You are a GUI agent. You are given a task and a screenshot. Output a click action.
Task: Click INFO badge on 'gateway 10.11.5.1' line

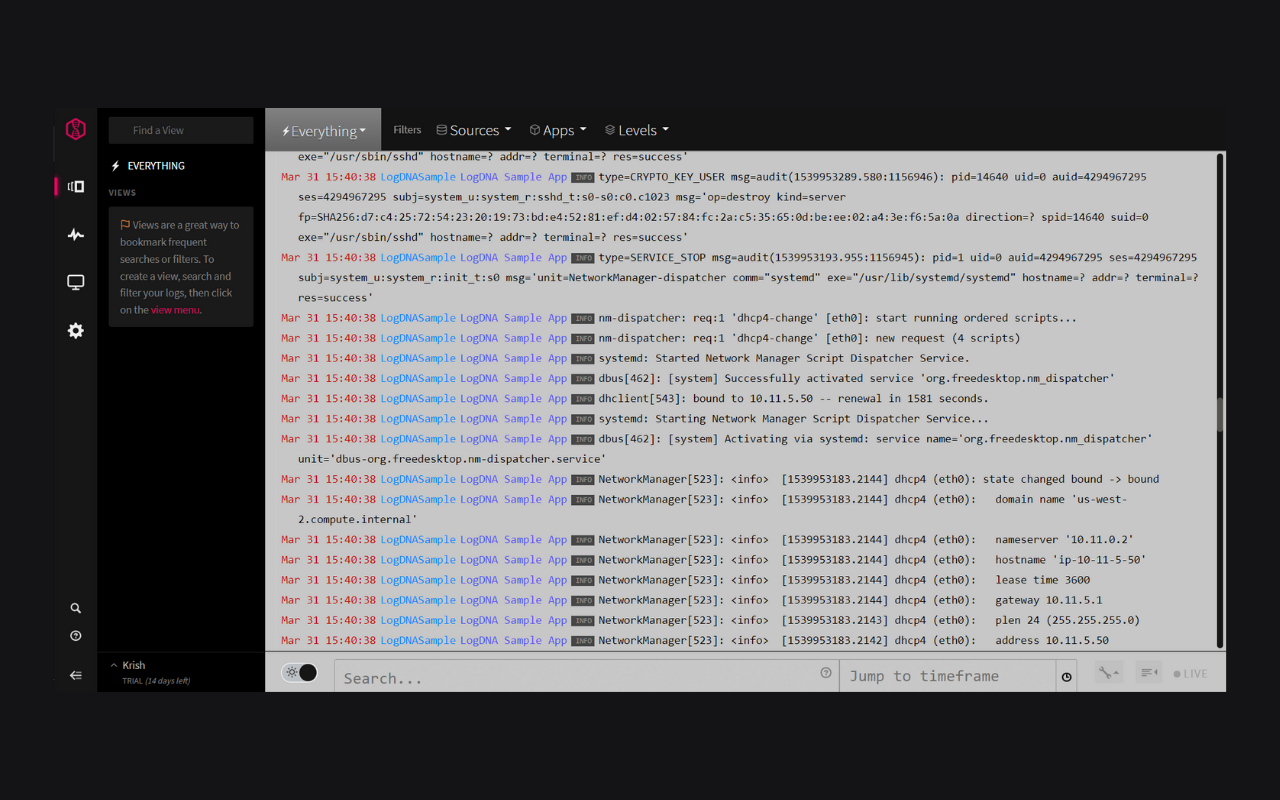click(583, 600)
